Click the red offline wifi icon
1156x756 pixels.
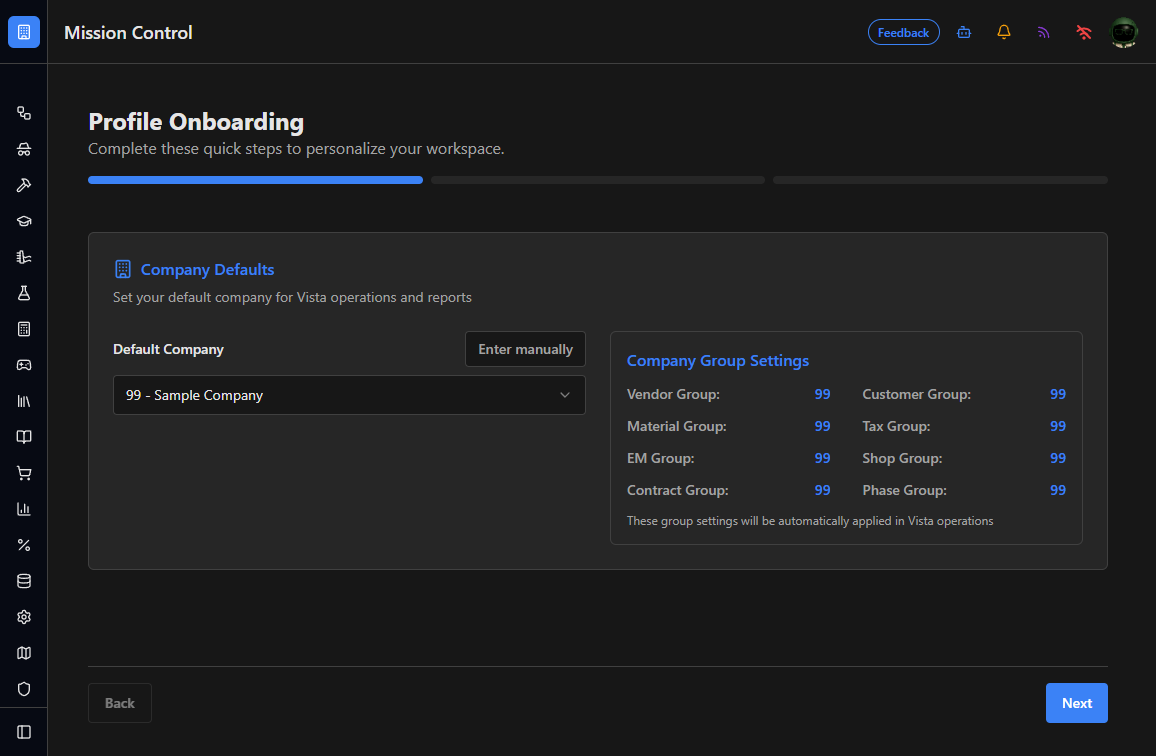[1083, 32]
